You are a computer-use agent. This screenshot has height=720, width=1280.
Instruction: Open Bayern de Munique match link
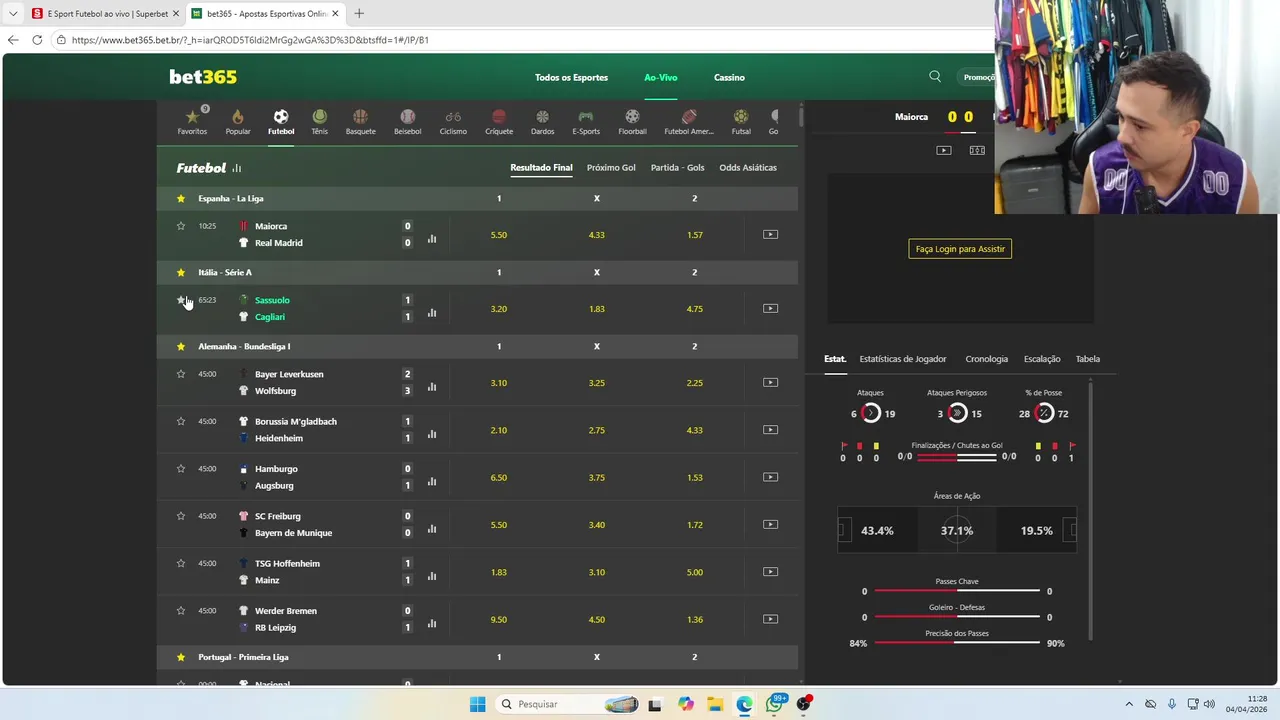pyautogui.click(x=293, y=533)
